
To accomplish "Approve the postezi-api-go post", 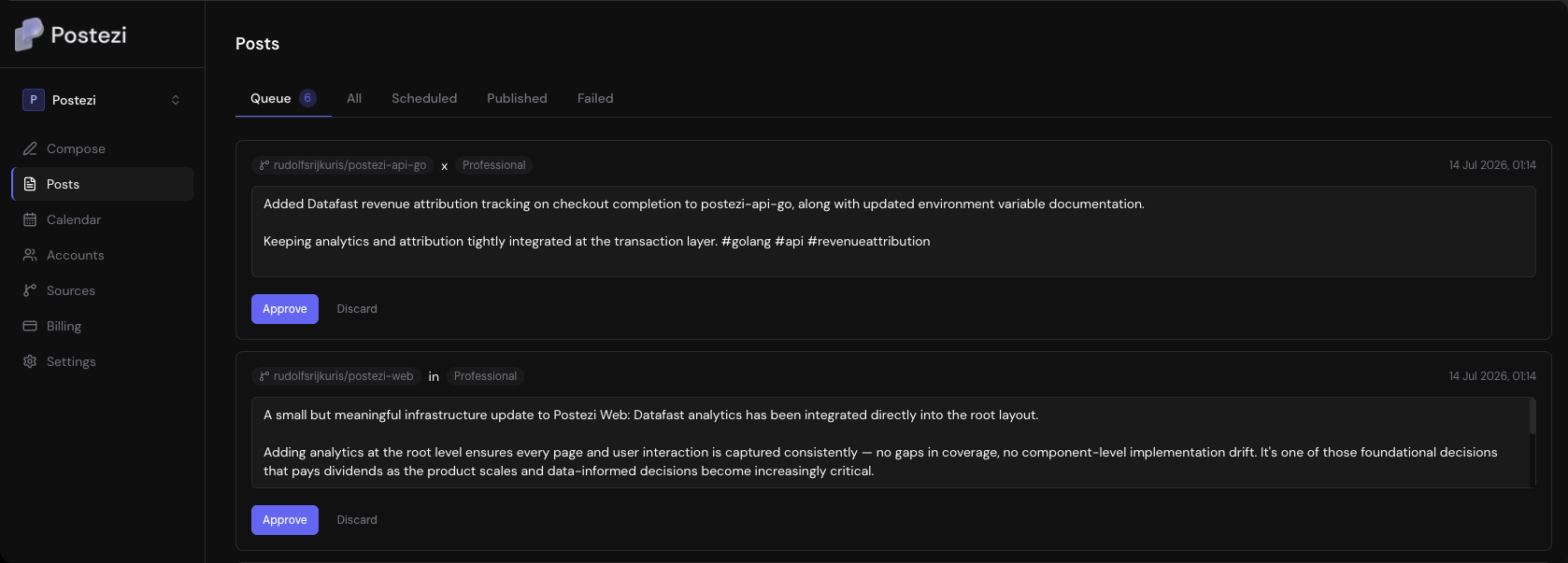I will pyautogui.click(x=285, y=309).
